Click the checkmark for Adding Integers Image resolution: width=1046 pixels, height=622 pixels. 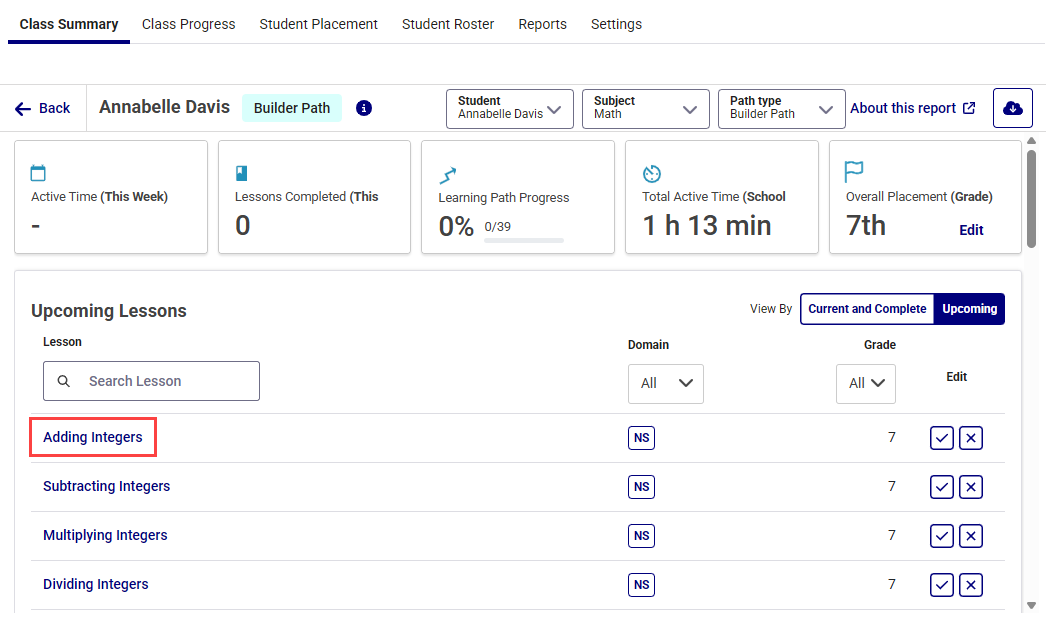tap(941, 438)
